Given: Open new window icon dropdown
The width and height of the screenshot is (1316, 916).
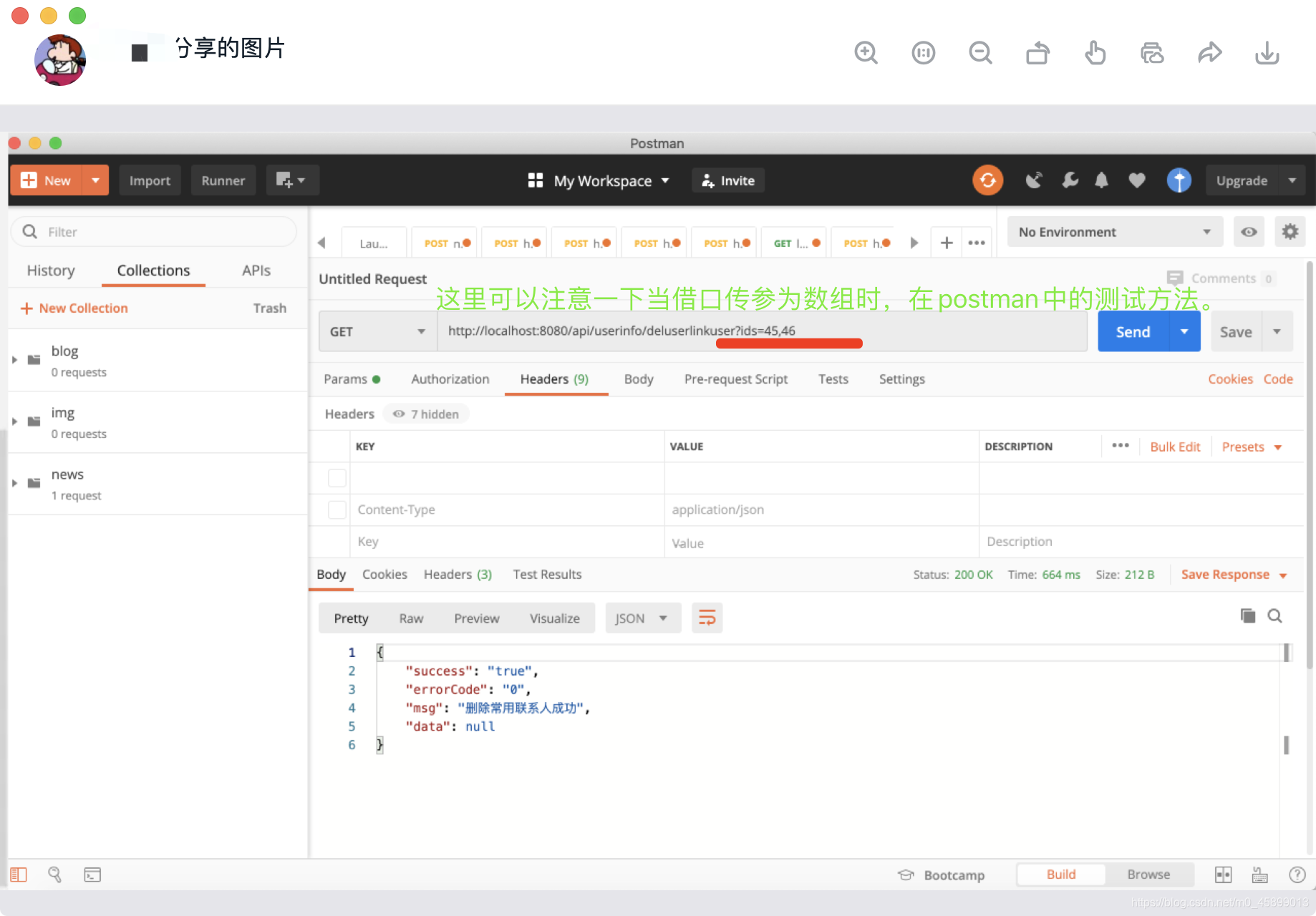Looking at the screenshot, I should tap(292, 180).
